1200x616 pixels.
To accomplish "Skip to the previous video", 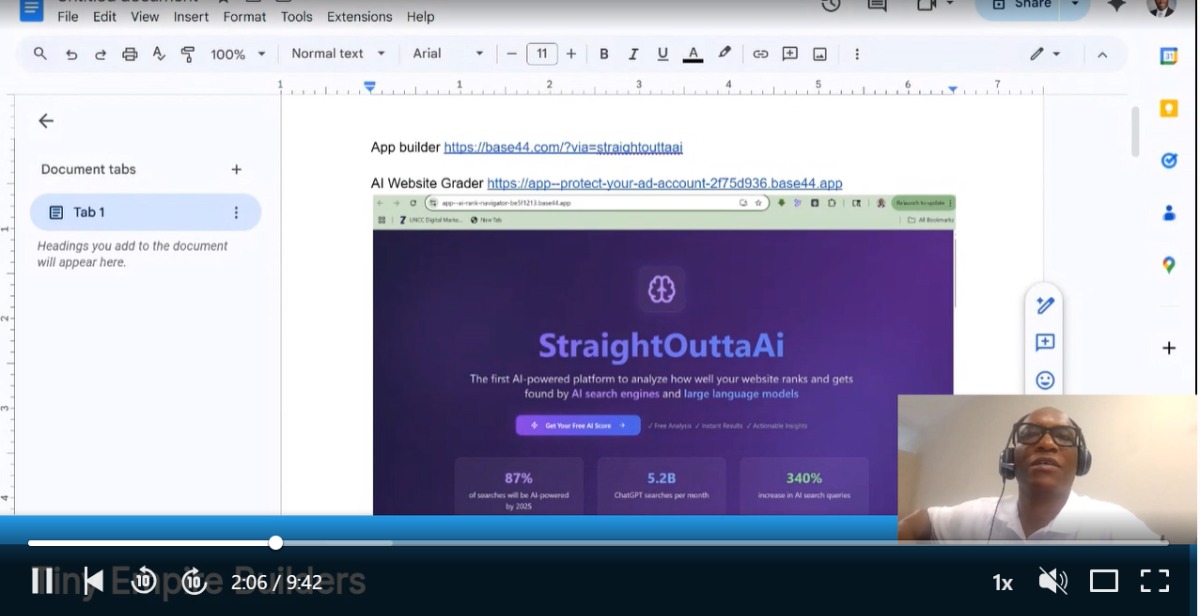I will [x=93, y=581].
